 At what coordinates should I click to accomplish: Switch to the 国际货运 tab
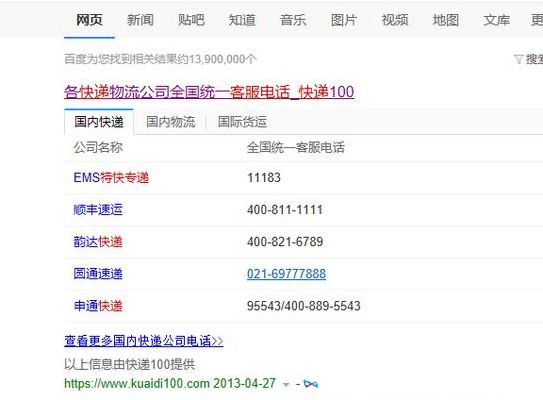pyautogui.click(x=242, y=122)
